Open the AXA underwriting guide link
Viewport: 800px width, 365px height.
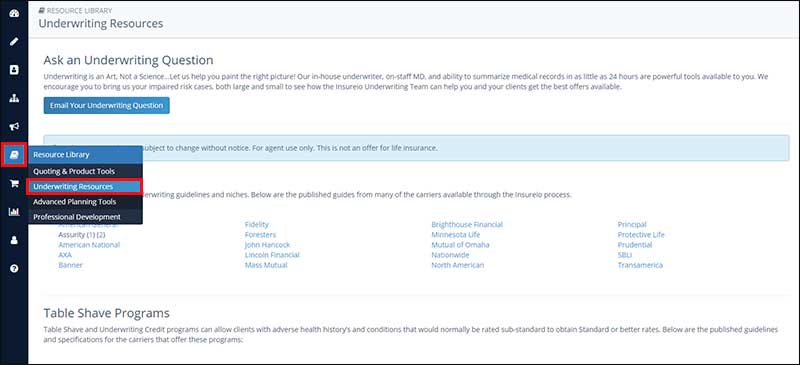[65, 255]
